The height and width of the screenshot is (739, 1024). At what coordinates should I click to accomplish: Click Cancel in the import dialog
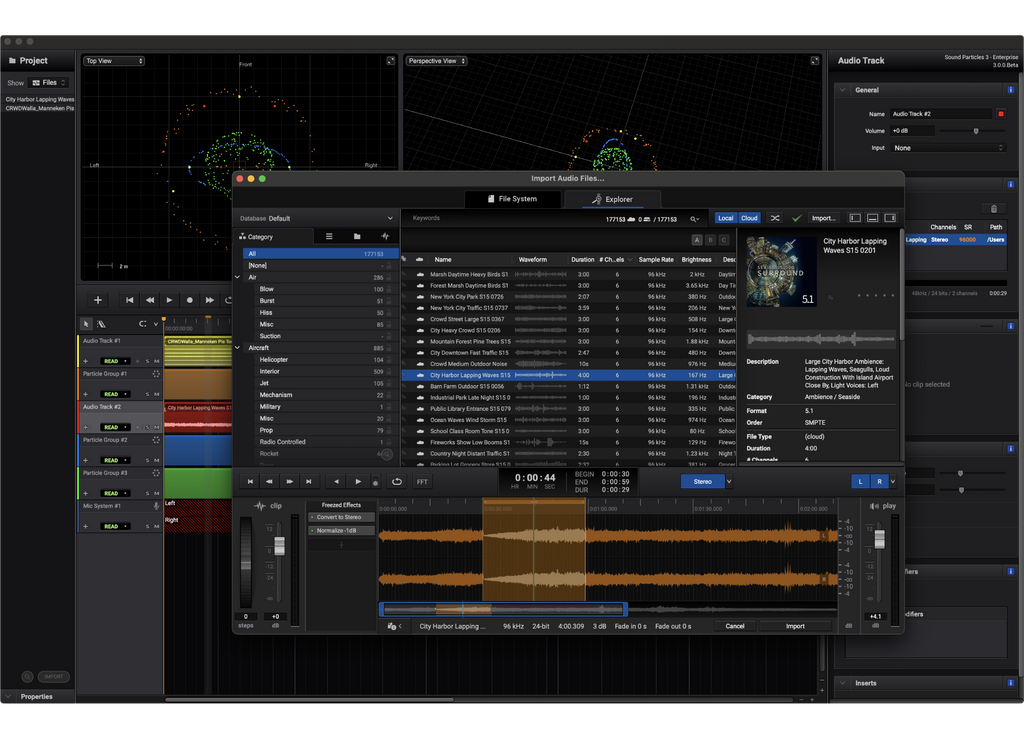pyautogui.click(x=735, y=626)
